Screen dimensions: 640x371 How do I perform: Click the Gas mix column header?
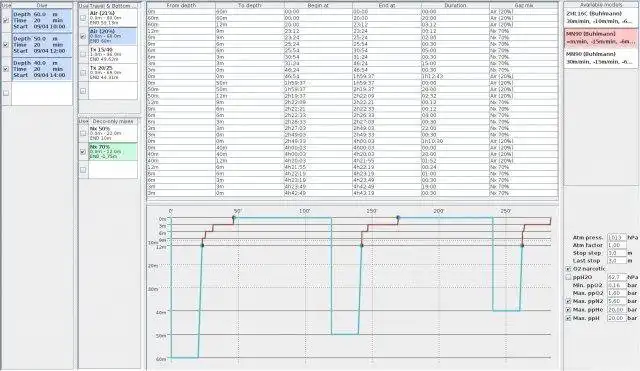(x=524, y=5)
